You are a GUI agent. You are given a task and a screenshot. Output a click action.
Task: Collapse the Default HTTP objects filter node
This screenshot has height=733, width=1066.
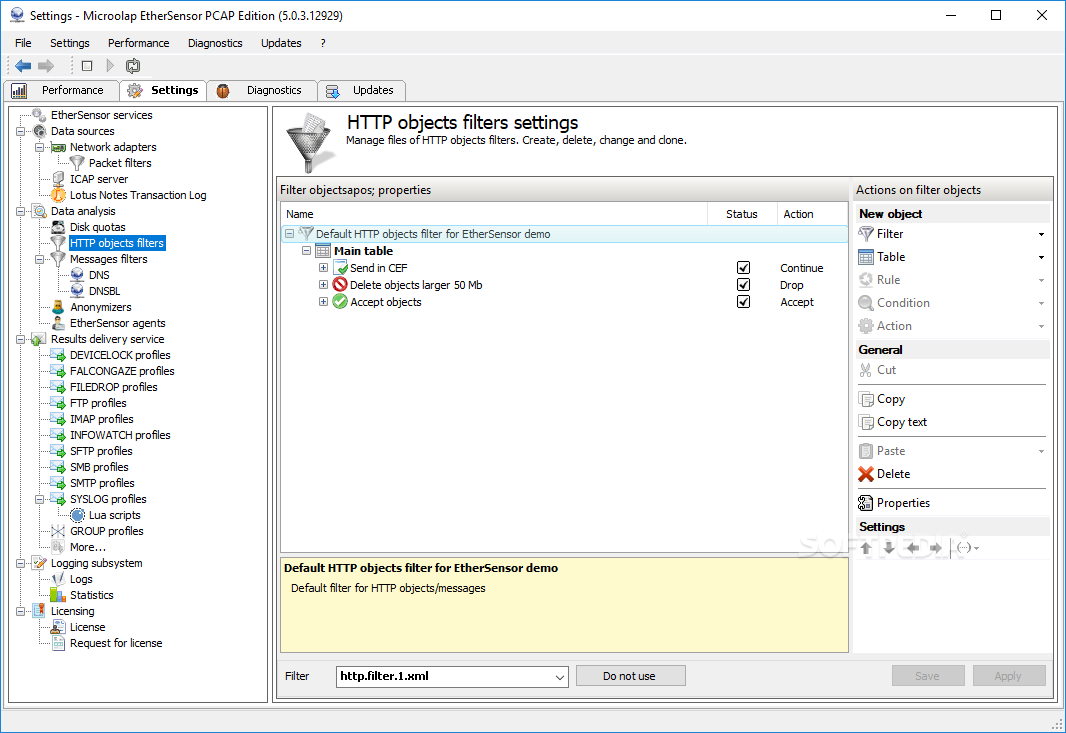(290, 234)
